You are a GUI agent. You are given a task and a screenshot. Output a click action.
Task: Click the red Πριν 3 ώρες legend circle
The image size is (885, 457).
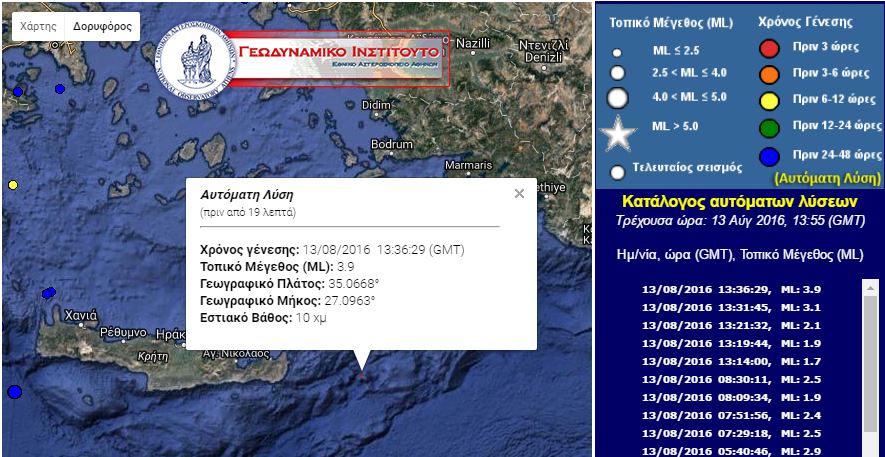click(769, 48)
